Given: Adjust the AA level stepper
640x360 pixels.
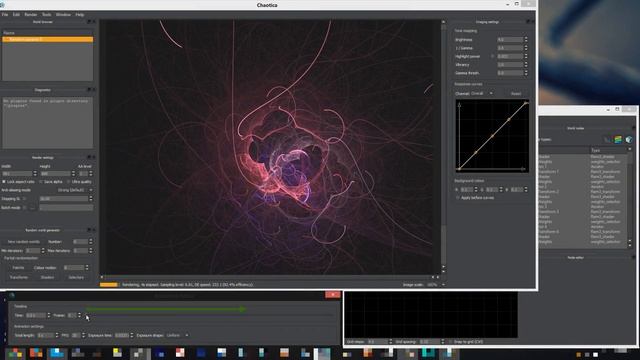Looking at the screenshot, I should (x=91, y=174).
